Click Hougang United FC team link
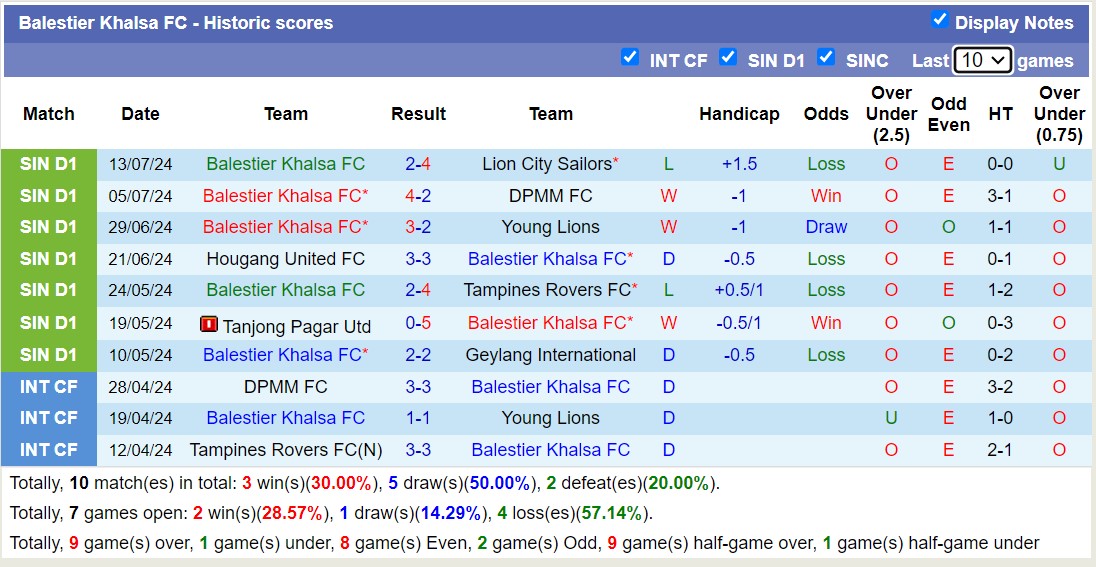The image size is (1096, 567). [285, 259]
